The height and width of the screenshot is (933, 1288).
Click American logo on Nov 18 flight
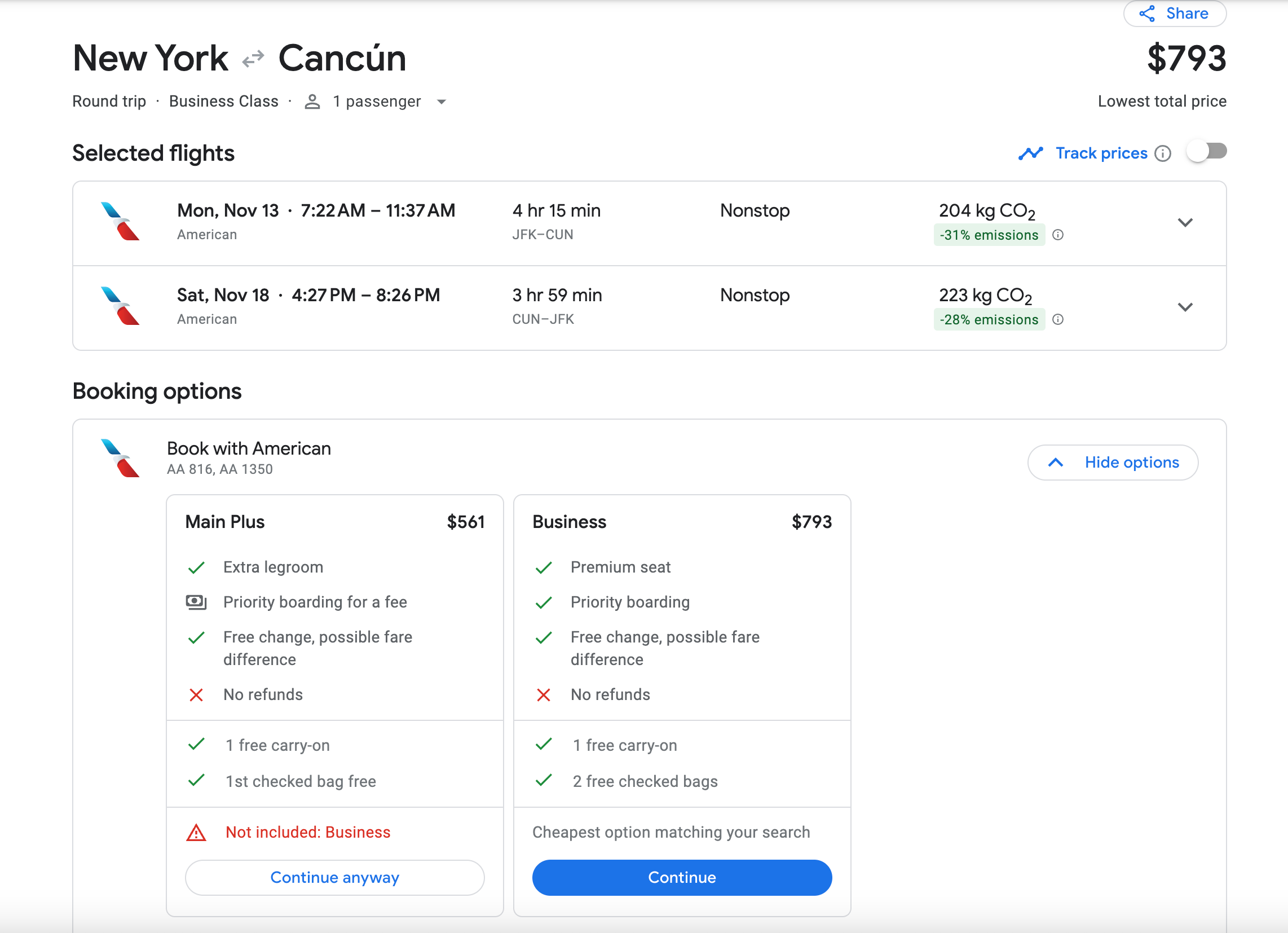coord(120,306)
